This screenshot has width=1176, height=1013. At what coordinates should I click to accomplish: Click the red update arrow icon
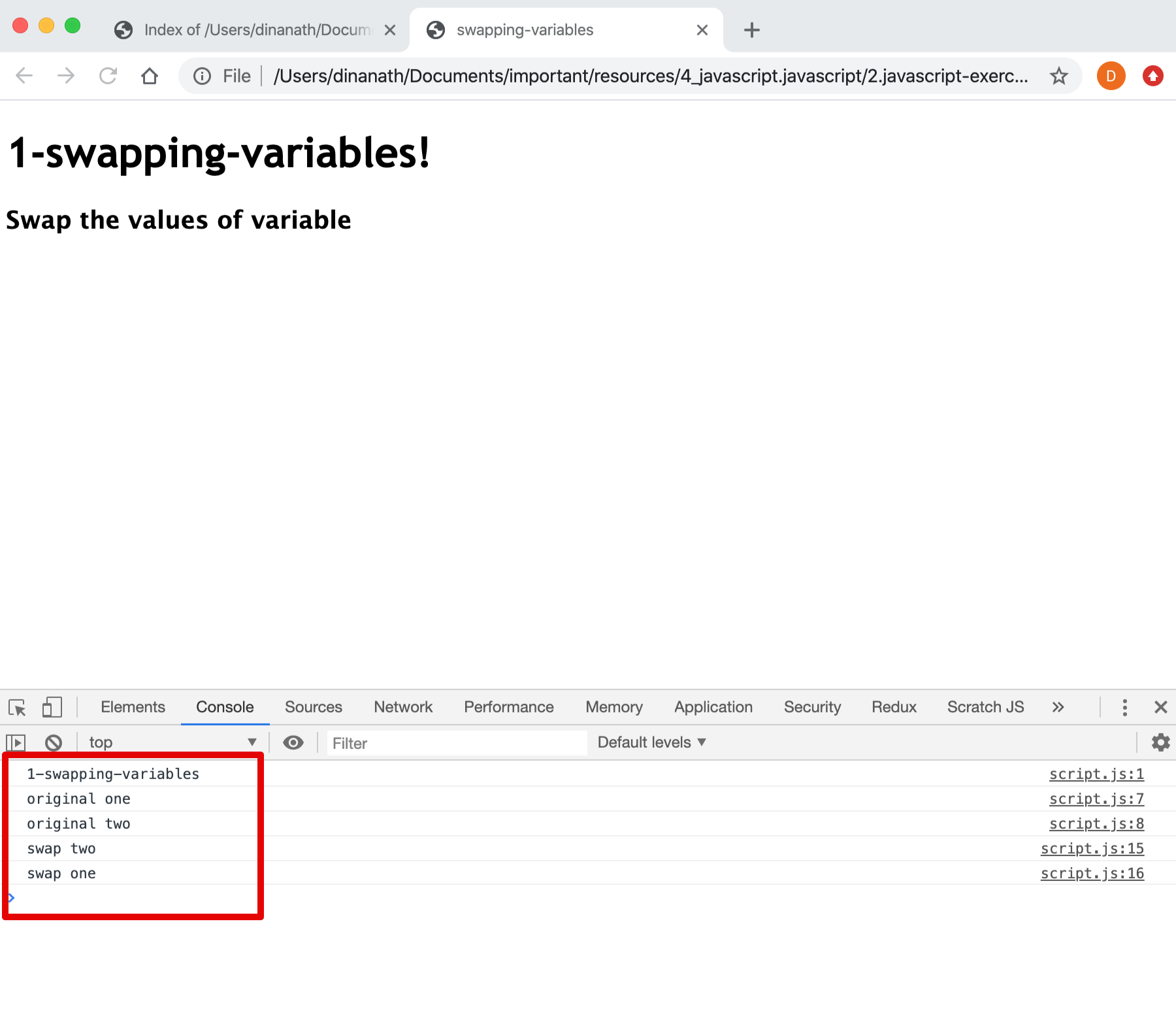[x=1152, y=76]
